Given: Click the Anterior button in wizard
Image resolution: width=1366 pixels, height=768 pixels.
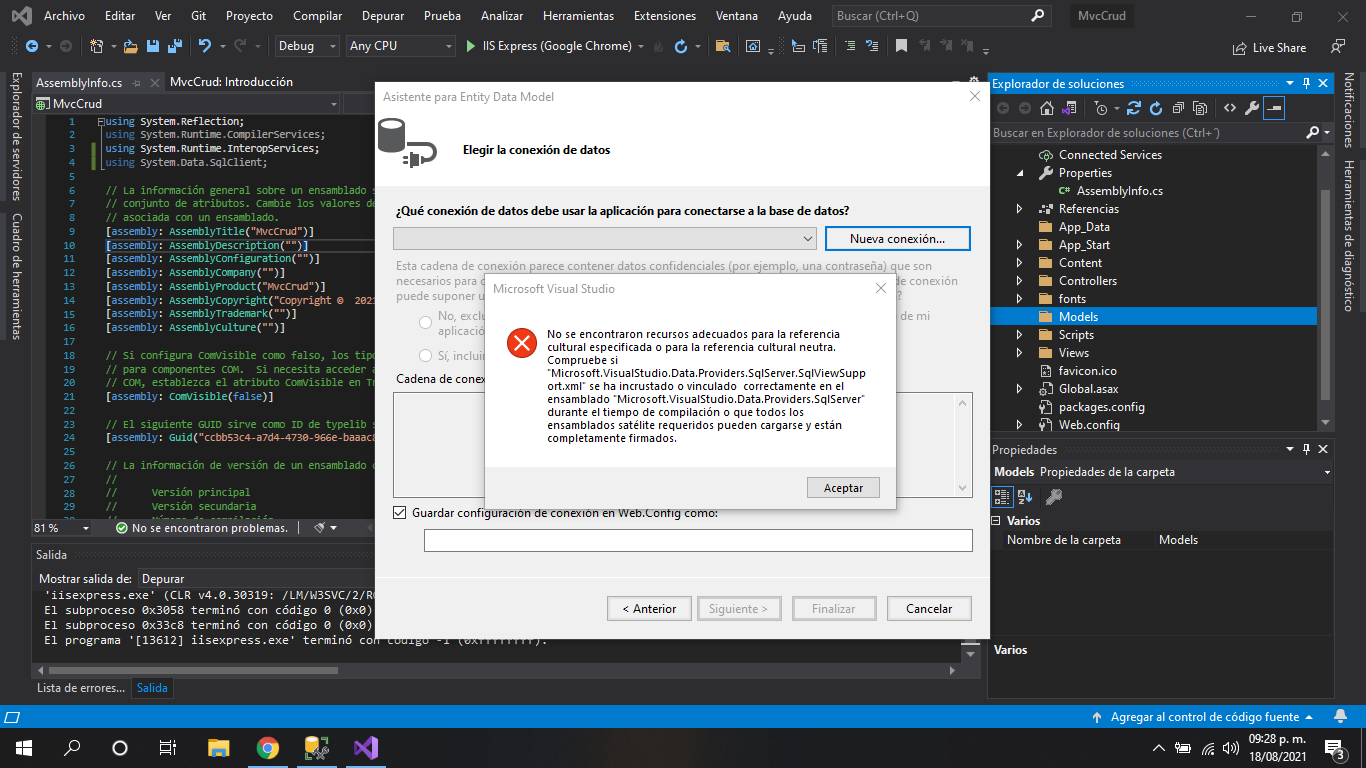Looking at the screenshot, I should pyautogui.click(x=648, y=608).
